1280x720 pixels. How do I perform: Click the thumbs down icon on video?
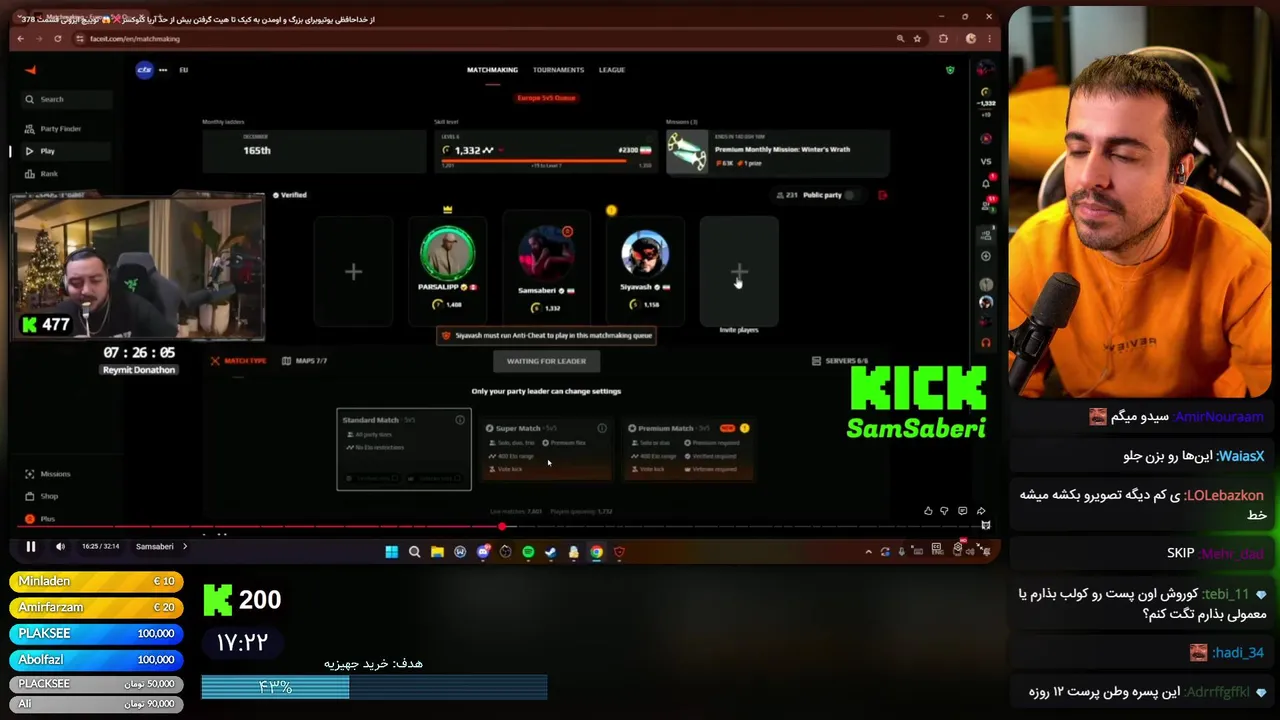click(x=944, y=511)
